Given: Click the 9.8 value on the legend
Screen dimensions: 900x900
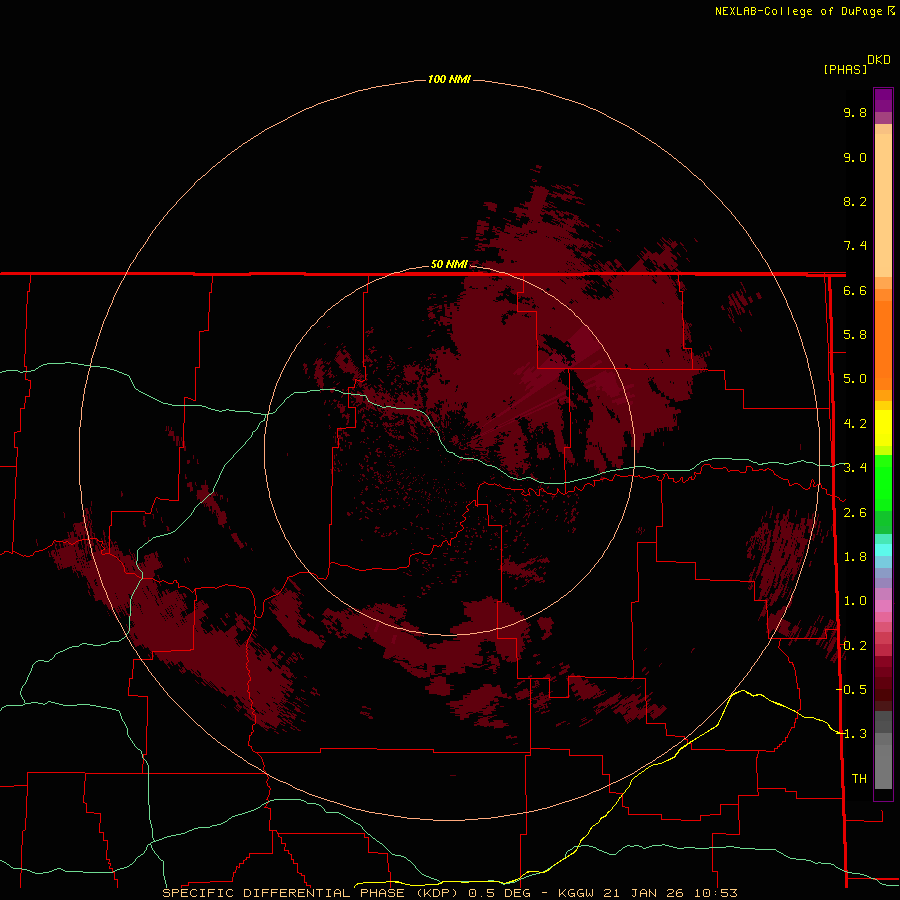Looking at the screenshot, I should (x=855, y=113).
